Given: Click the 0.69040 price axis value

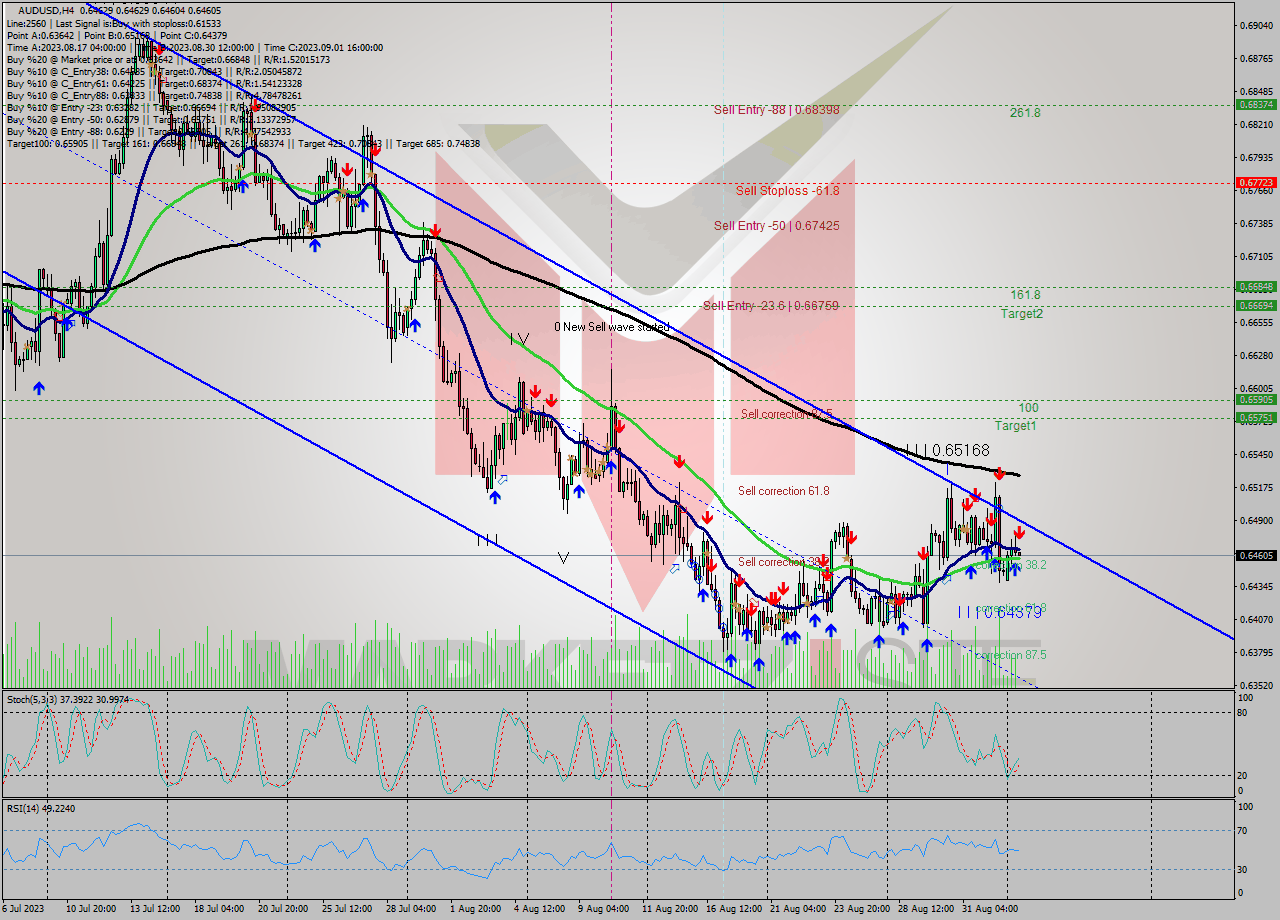Looking at the screenshot, I should pos(1255,25).
